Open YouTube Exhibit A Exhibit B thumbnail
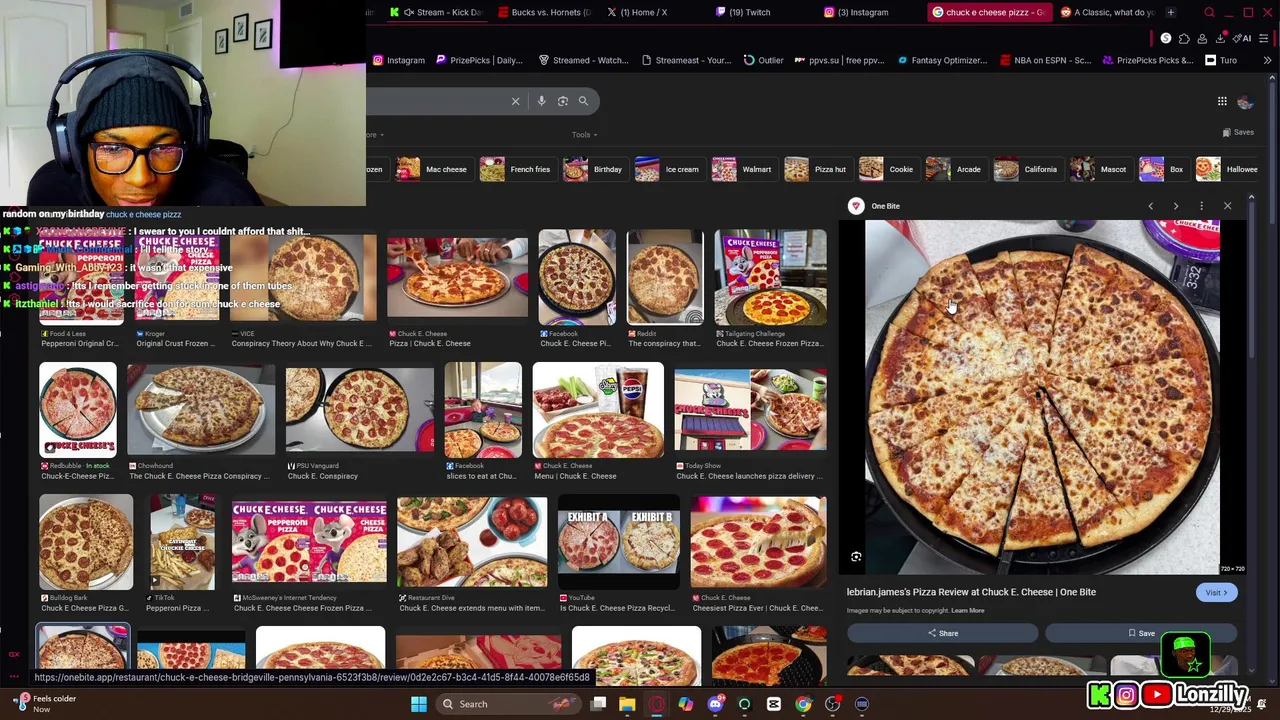 point(618,542)
